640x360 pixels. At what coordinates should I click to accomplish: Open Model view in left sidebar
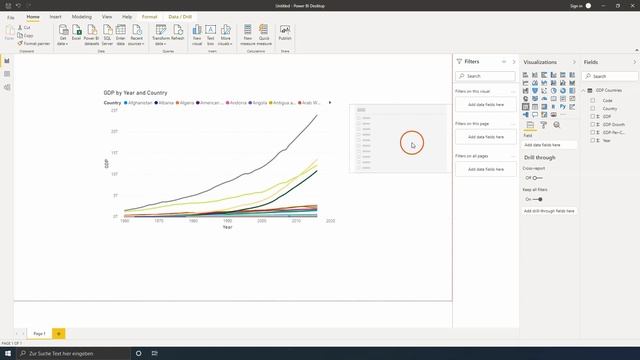[x=7, y=87]
